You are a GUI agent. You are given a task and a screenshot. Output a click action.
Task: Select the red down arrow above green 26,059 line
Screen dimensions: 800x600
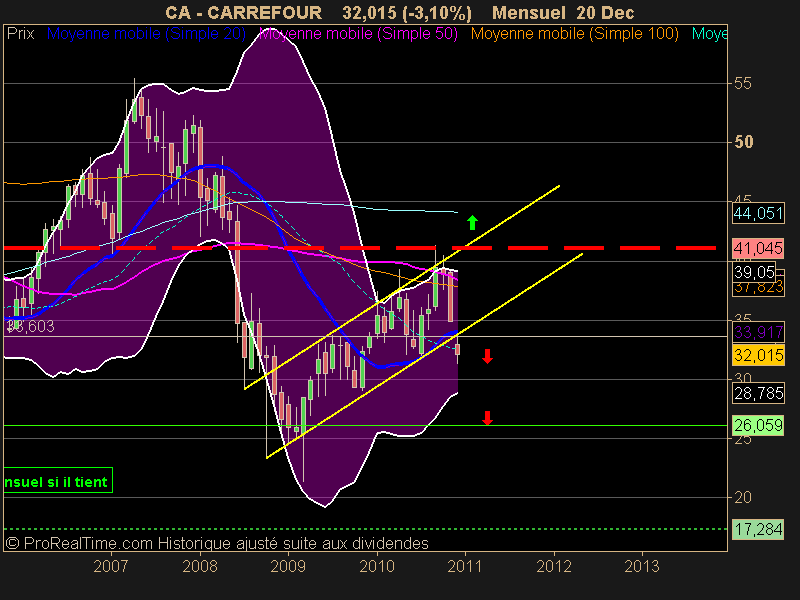click(487, 418)
